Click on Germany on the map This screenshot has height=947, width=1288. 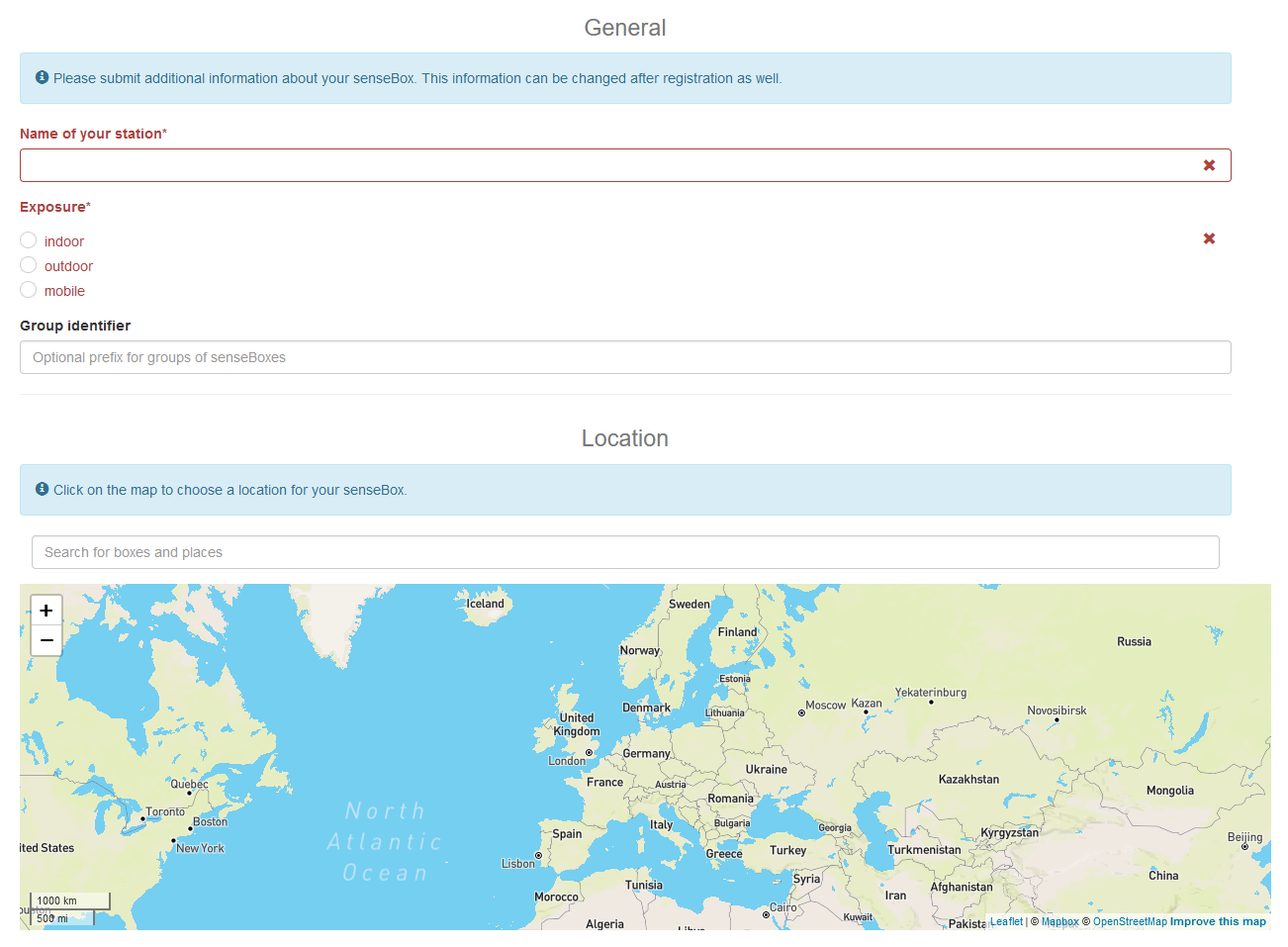[646, 753]
